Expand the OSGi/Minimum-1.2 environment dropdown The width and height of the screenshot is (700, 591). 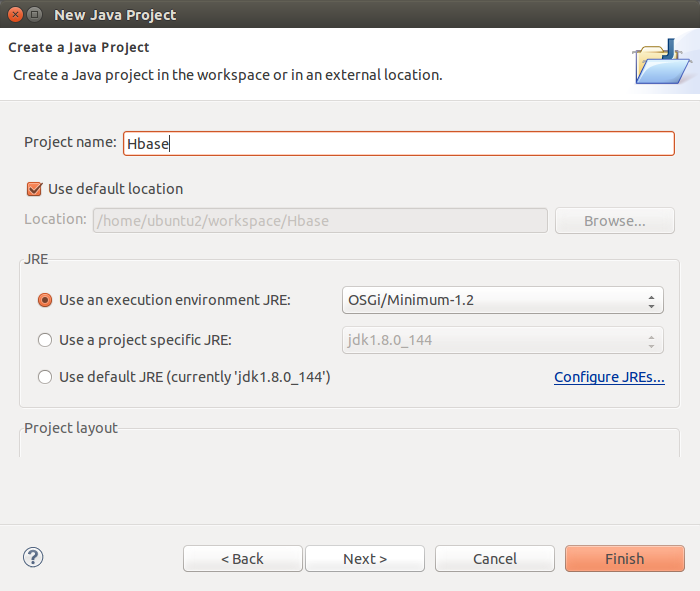[x=502, y=300]
